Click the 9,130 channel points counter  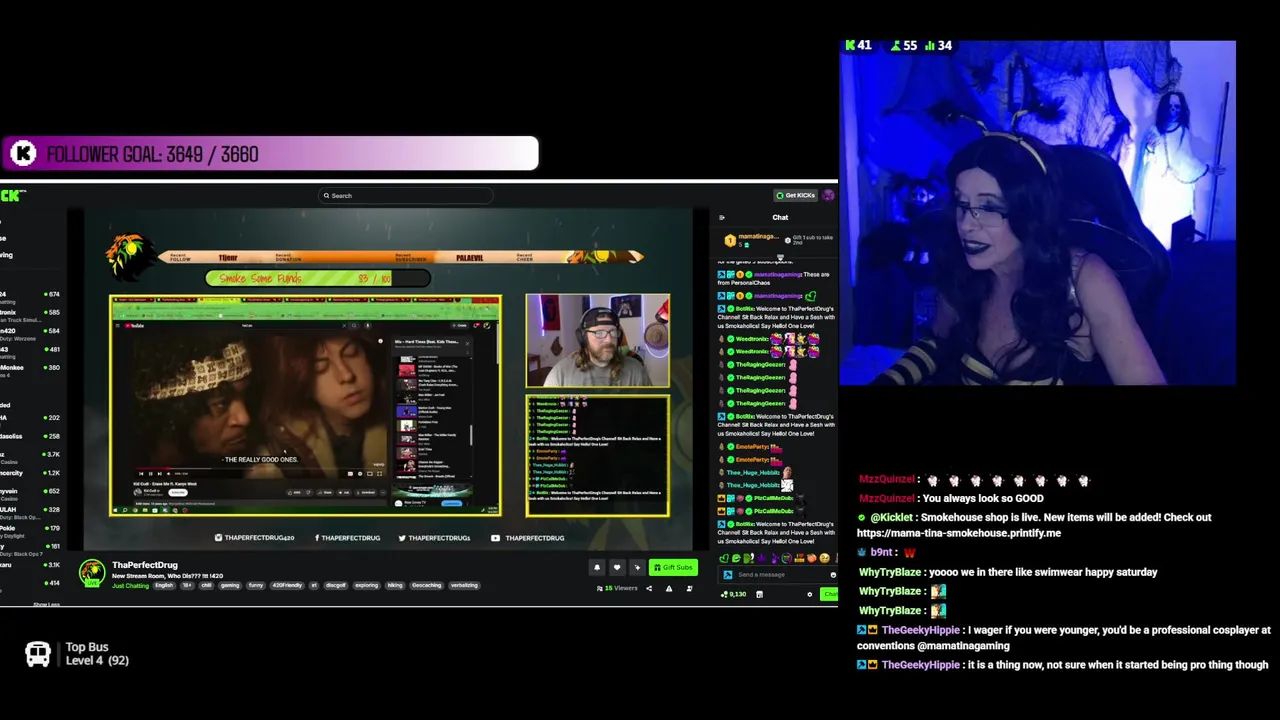tap(734, 594)
